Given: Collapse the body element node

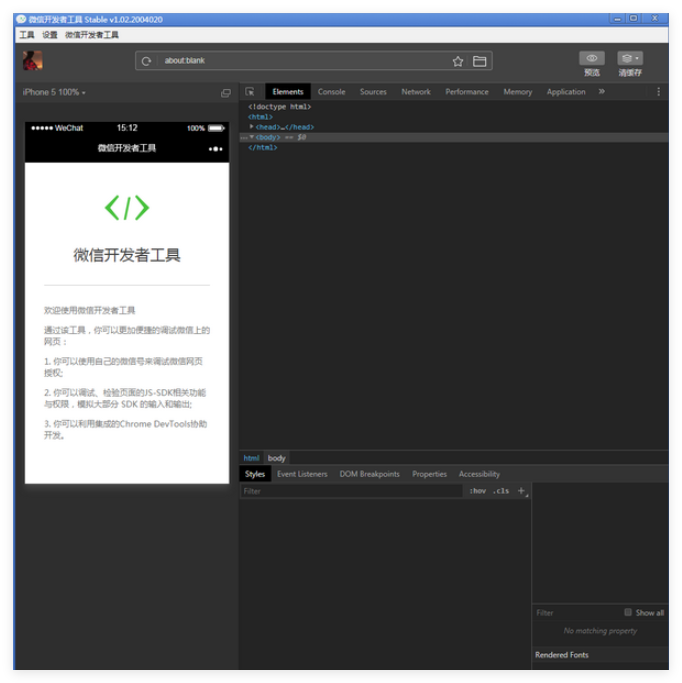Looking at the screenshot, I should pos(251,137).
